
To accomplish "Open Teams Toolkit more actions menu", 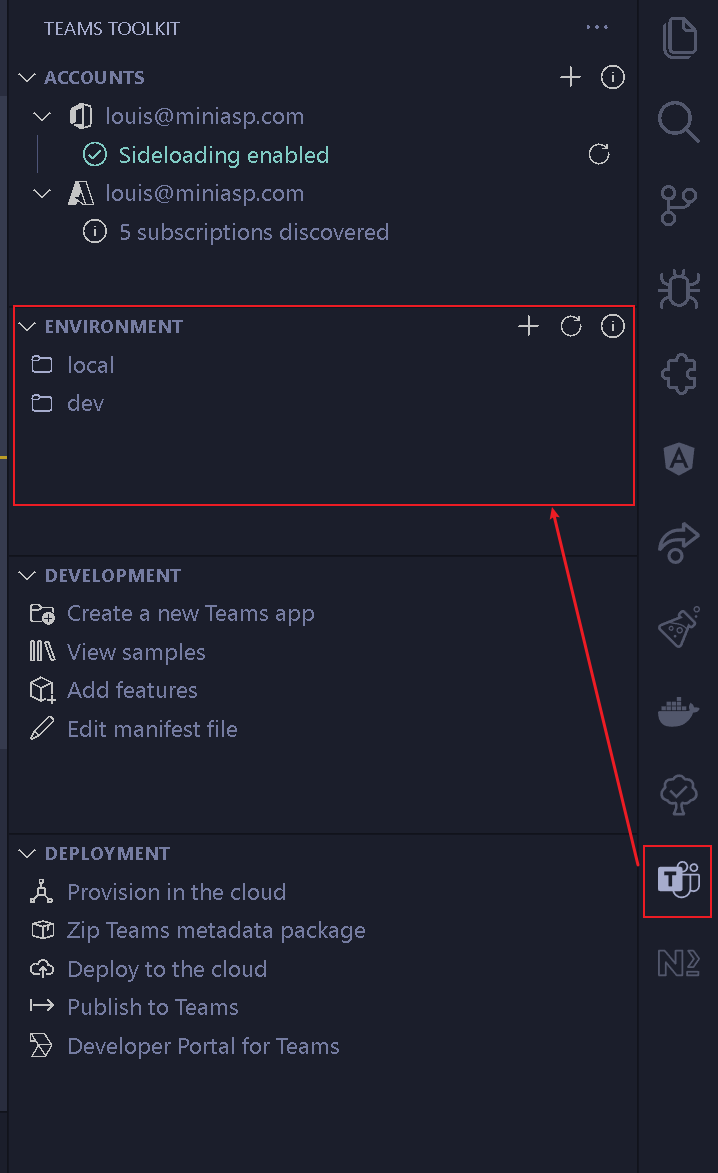I will (x=597, y=28).
